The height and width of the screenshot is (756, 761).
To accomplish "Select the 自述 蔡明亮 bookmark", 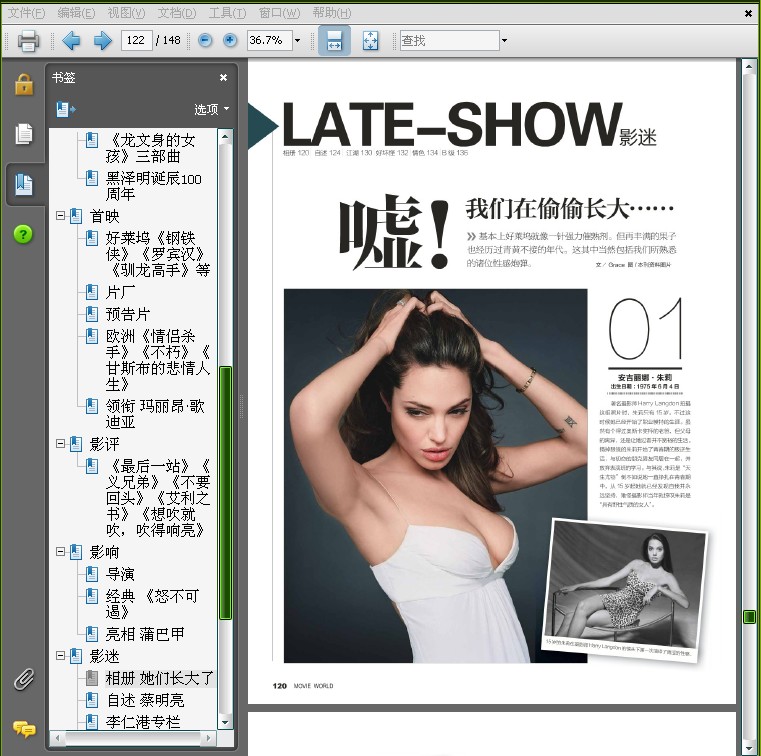I will tap(145, 700).
